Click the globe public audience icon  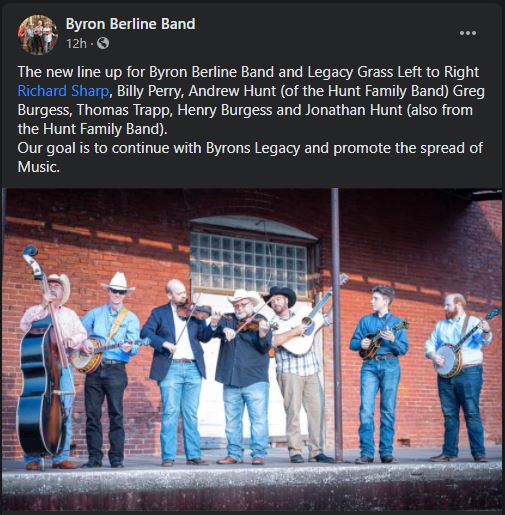point(103,43)
